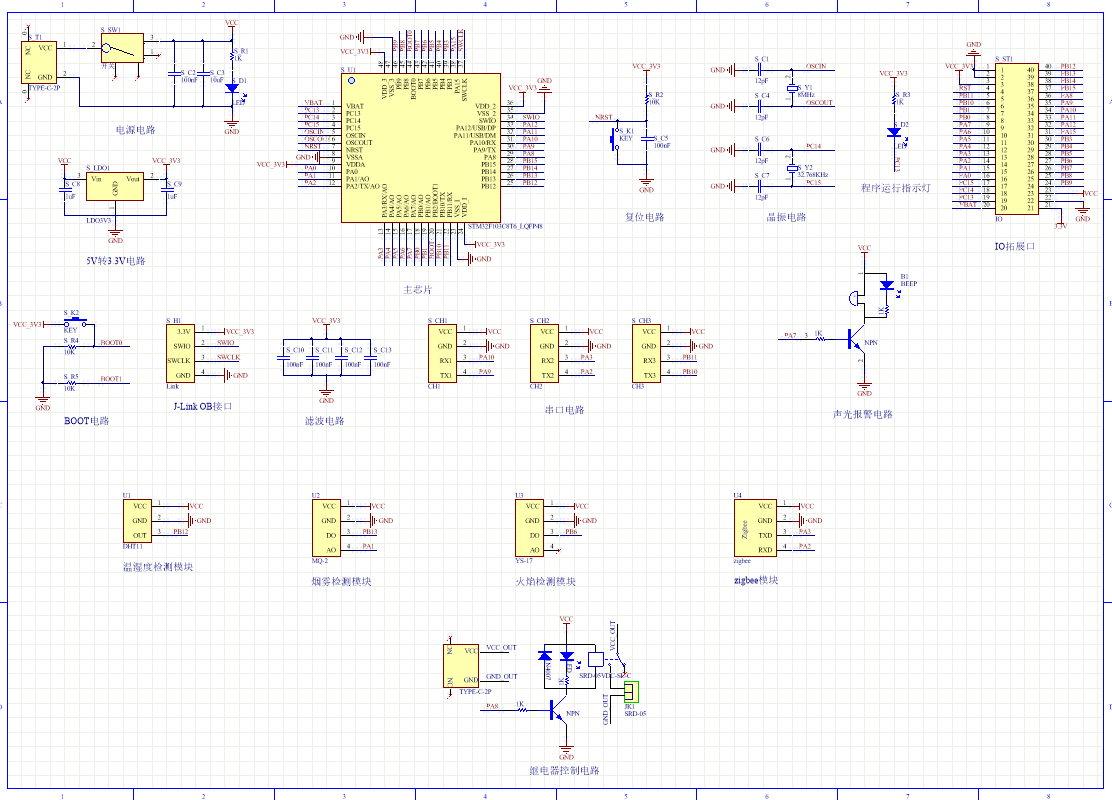Click the '滤波电路' section label
The image size is (1112, 800).
[325, 421]
